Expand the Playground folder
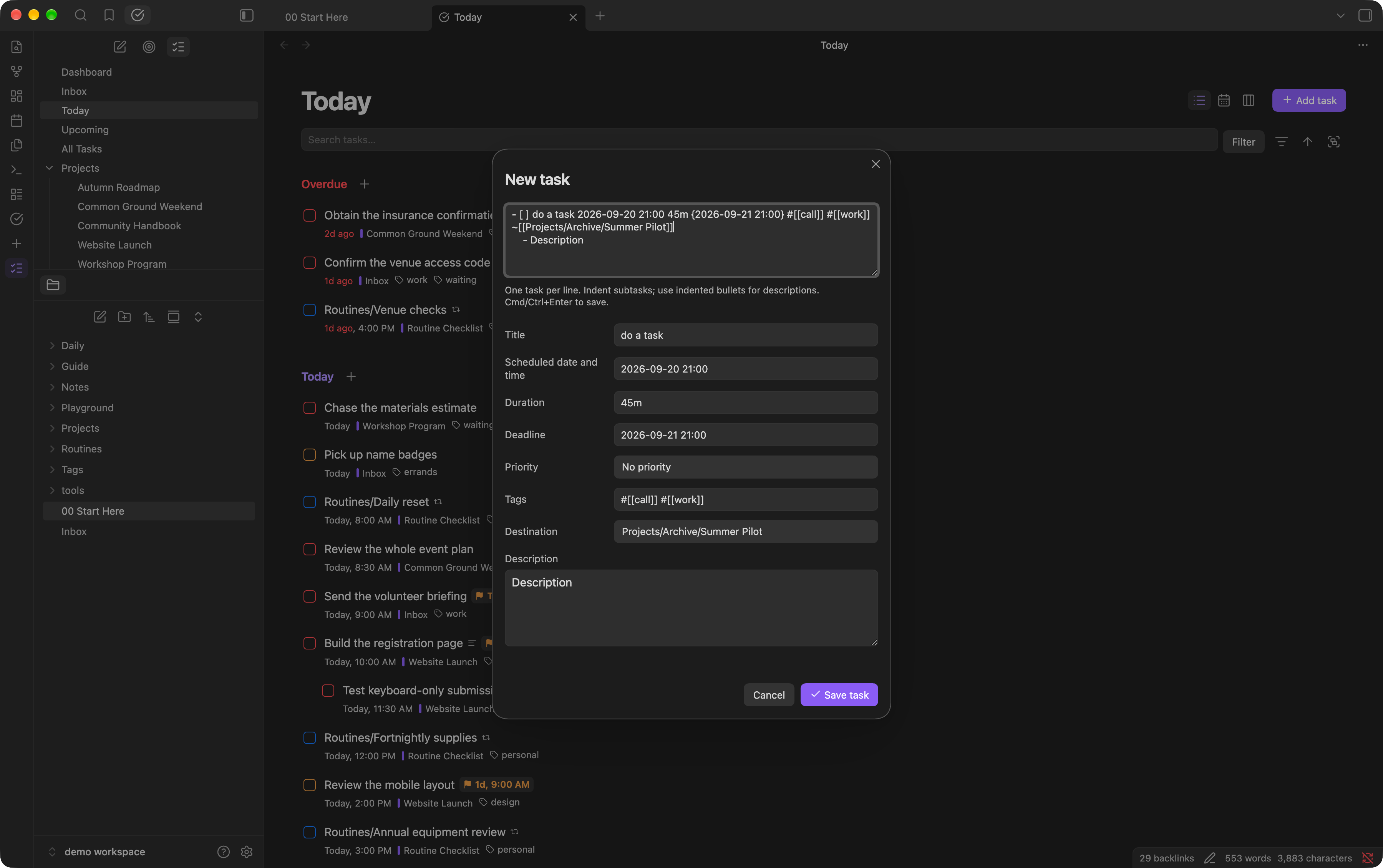This screenshot has height=868, width=1383. [x=52, y=407]
